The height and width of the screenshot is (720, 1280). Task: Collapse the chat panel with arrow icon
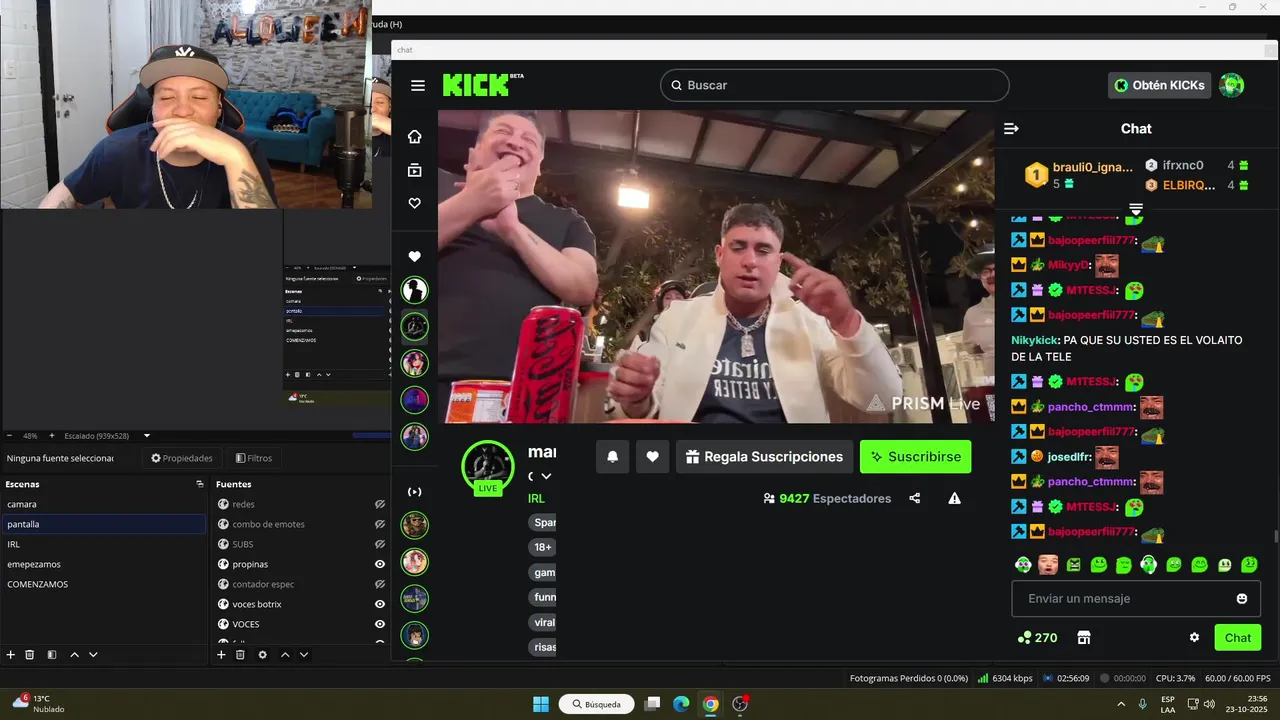(1011, 128)
